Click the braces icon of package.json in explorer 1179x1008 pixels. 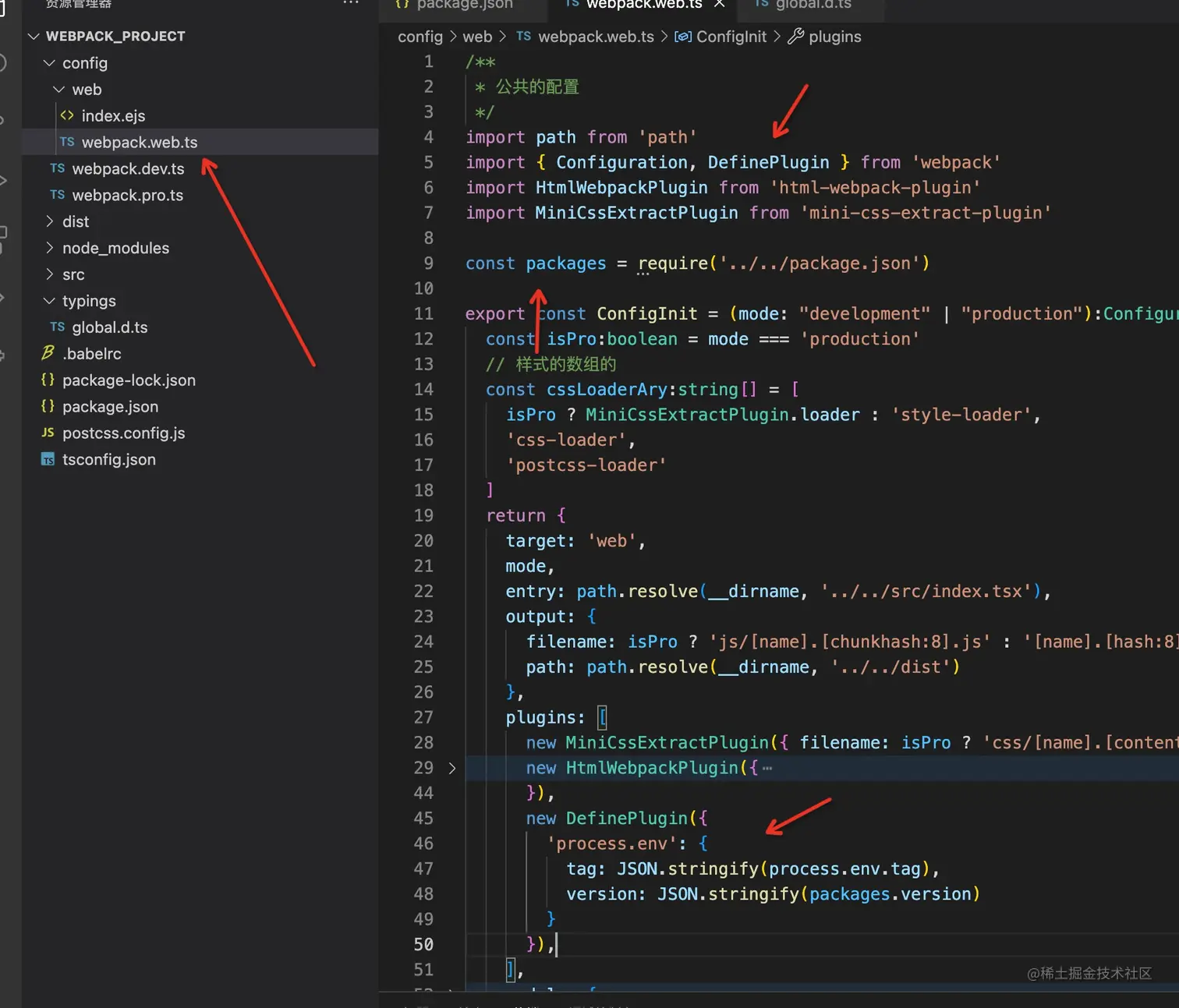click(48, 406)
